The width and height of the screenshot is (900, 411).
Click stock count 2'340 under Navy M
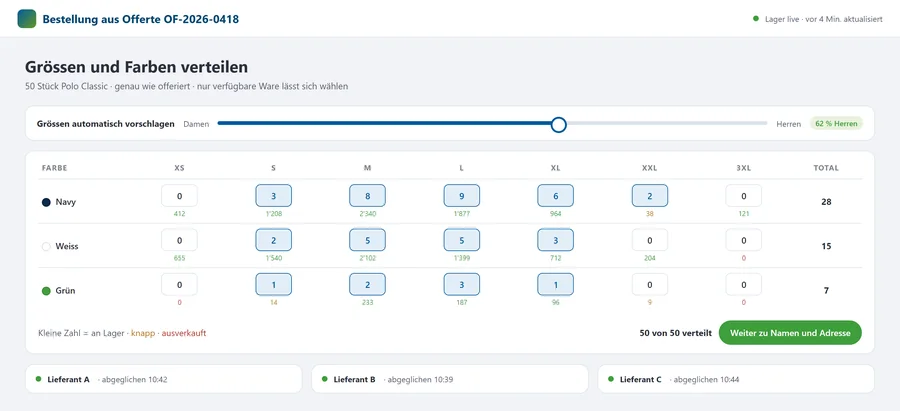367,214
